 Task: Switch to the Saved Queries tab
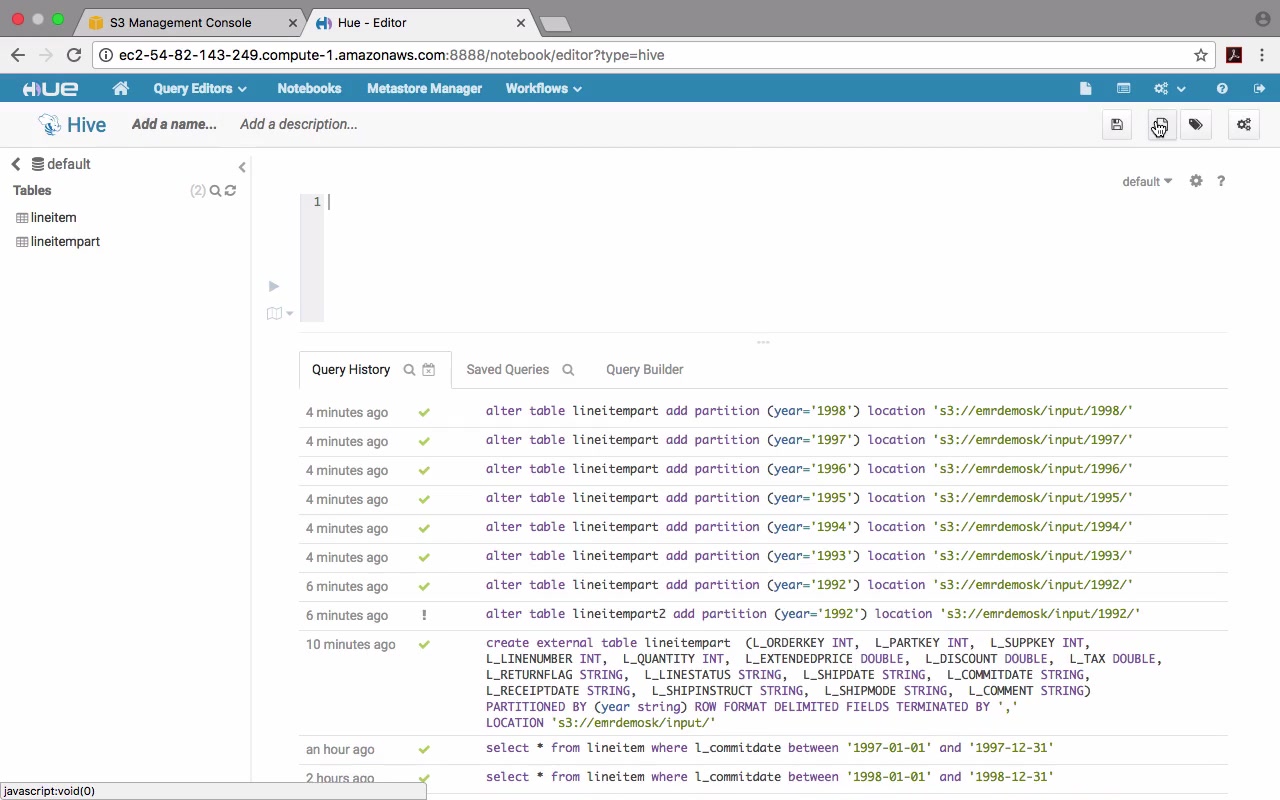(507, 370)
